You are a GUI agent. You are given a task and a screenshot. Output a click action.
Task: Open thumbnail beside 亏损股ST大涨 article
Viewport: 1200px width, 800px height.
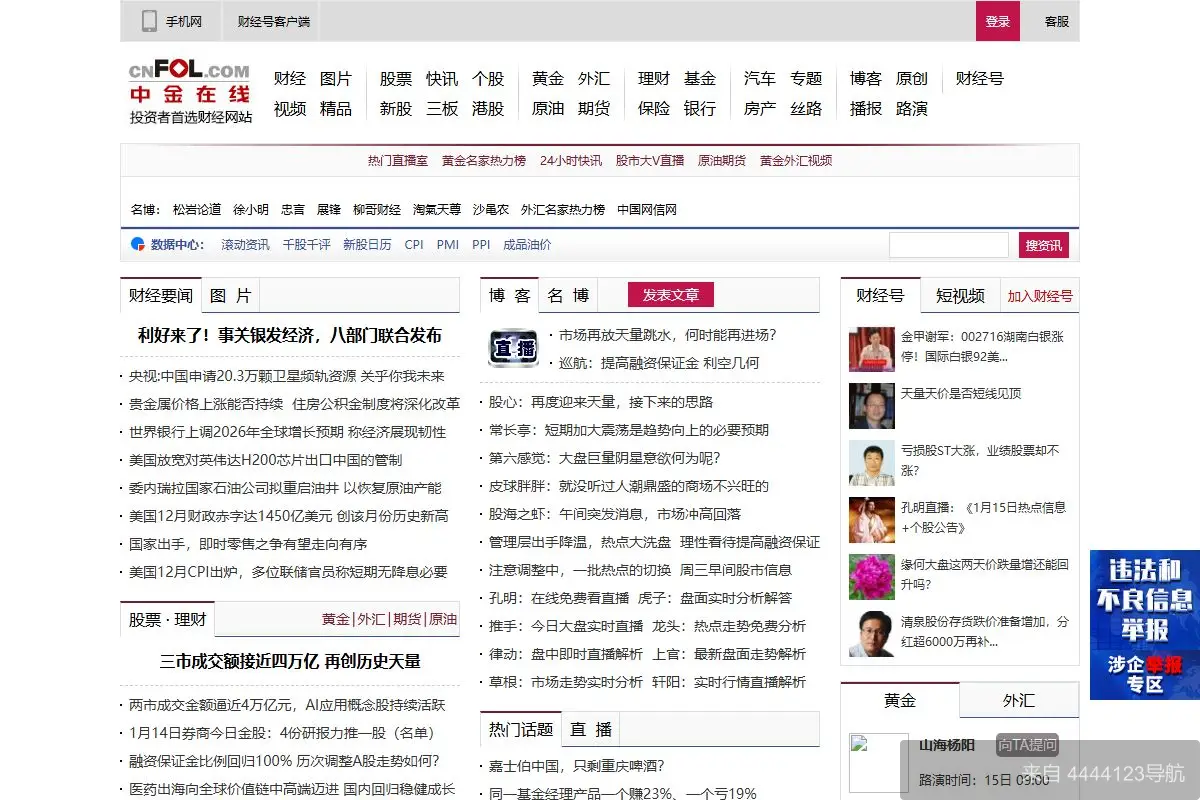tap(871, 463)
